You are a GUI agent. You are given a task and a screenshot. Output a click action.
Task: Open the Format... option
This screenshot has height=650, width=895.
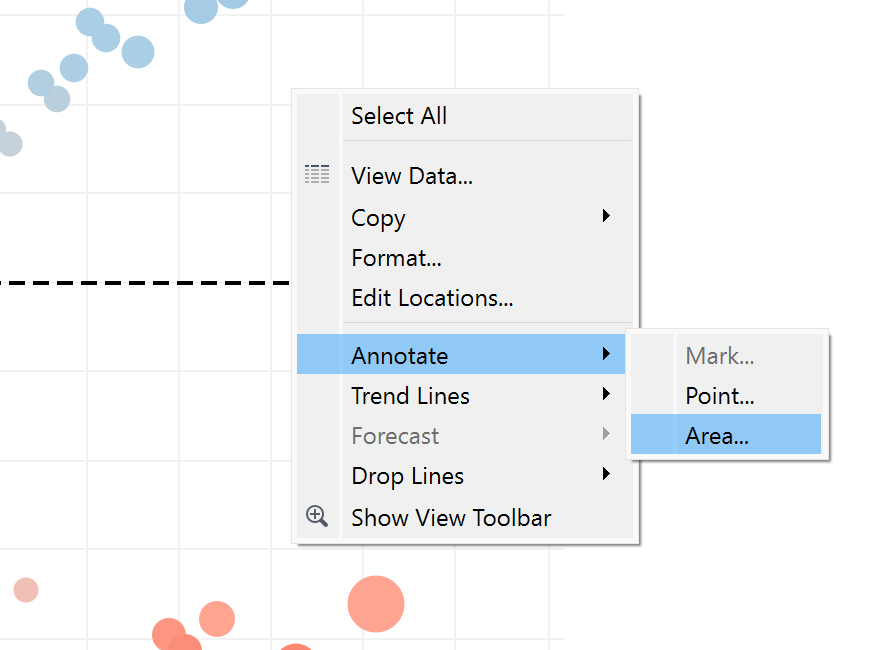coord(396,258)
